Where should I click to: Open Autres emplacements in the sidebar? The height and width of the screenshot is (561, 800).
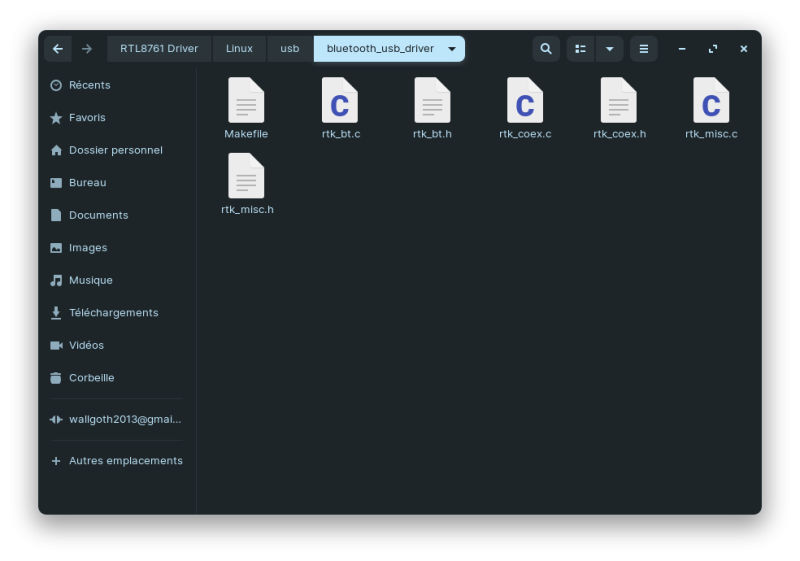pos(125,461)
